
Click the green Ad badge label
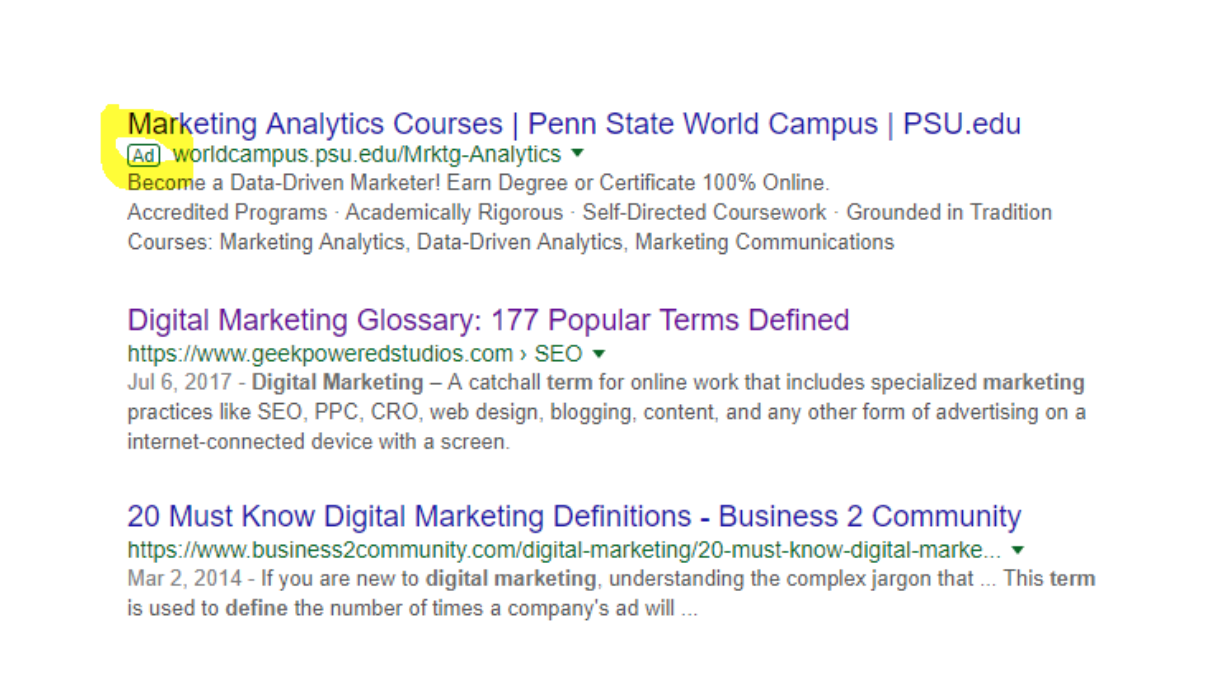[x=144, y=155]
